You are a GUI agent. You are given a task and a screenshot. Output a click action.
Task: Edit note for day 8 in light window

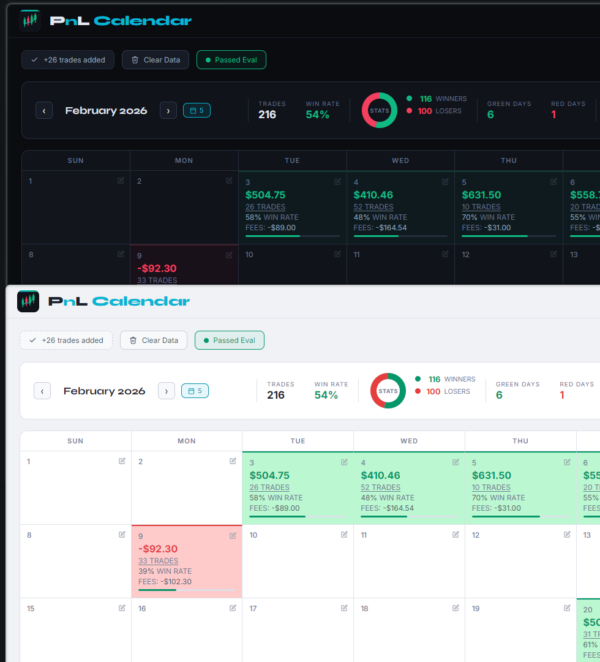pos(122,534)
